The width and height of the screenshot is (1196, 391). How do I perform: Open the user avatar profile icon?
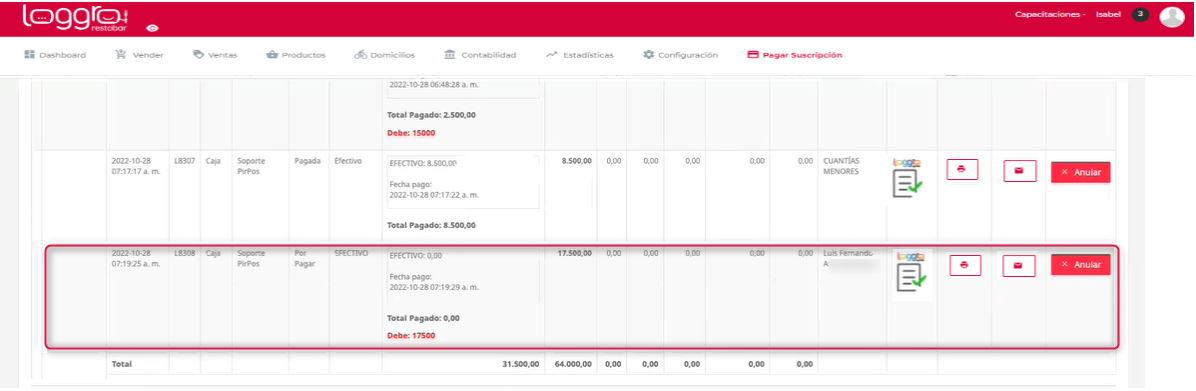pos(1172,16)
